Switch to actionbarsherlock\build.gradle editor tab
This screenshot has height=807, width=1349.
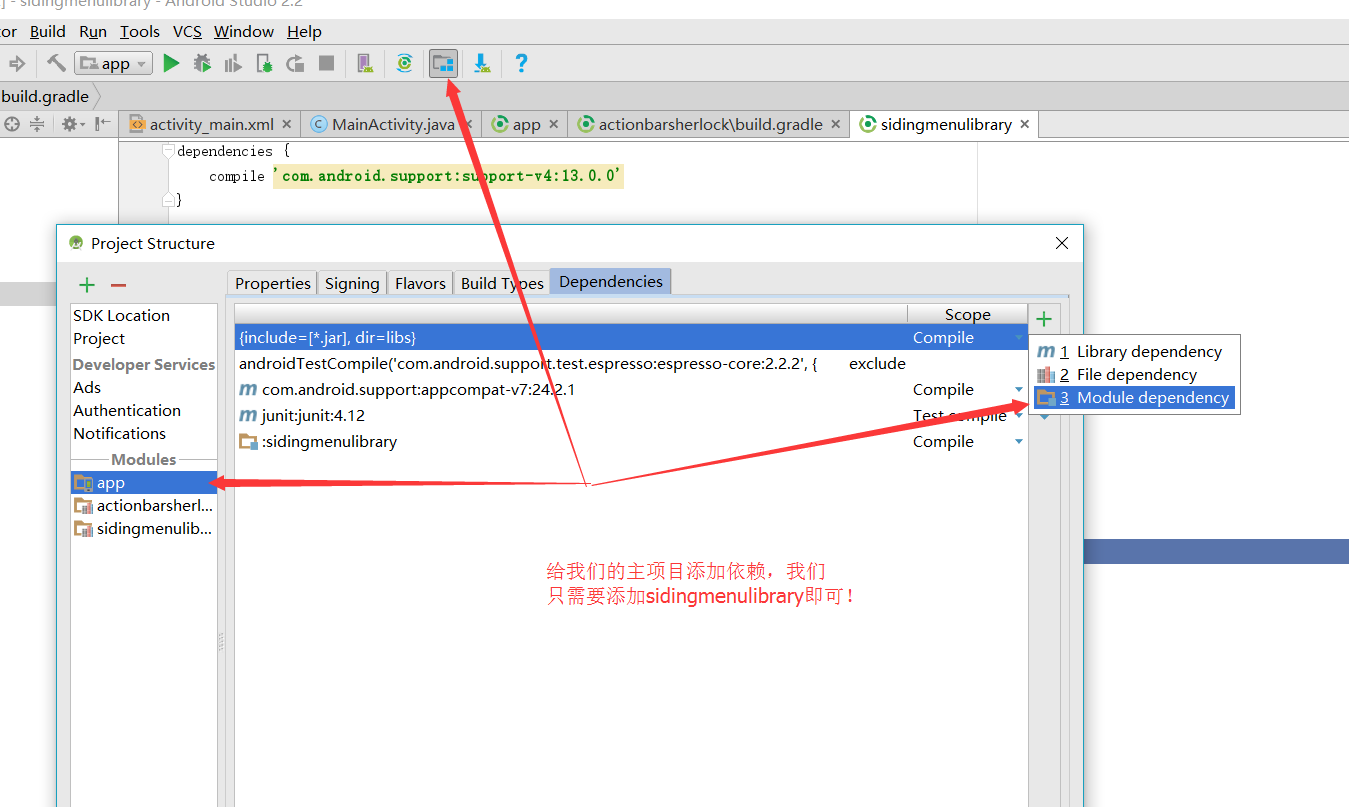click(709, 124)
